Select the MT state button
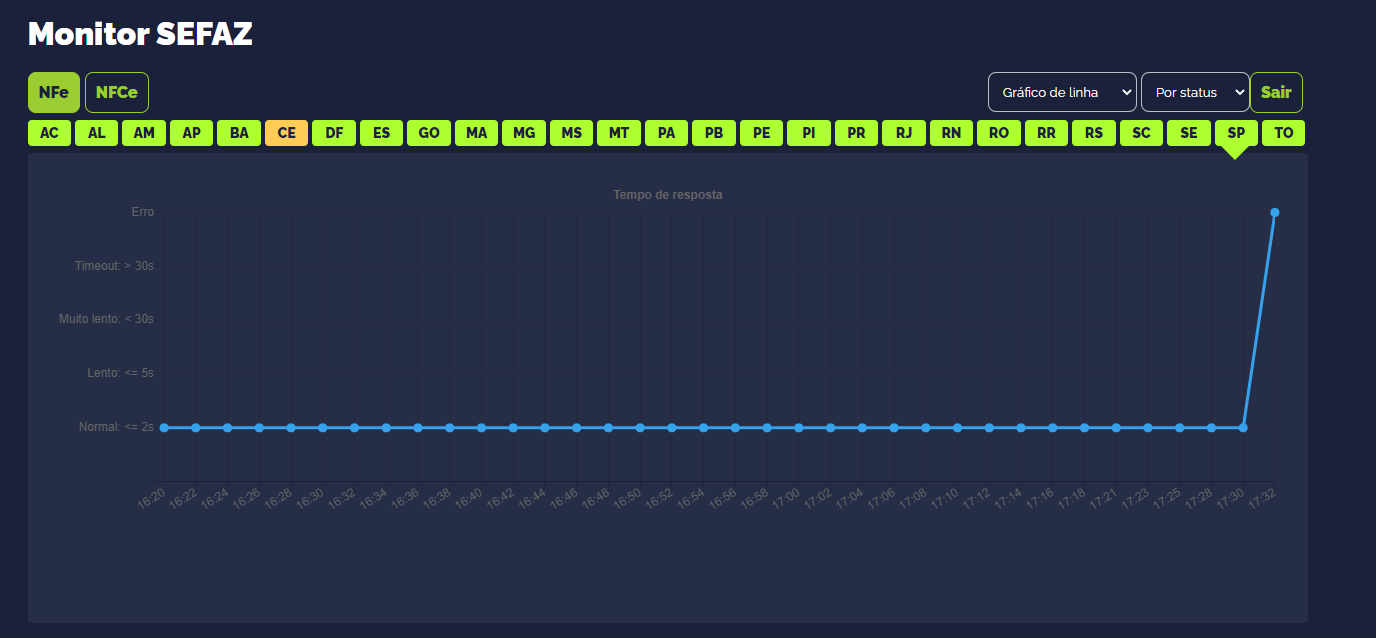 click(x=619, y=133)
